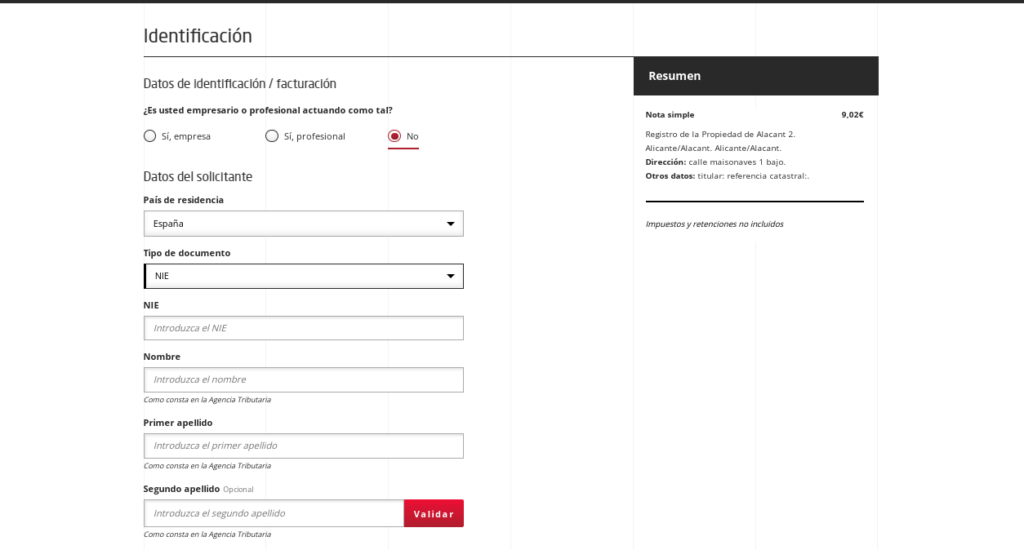Click the "Impuestos y retenciones no incluidos" note

point(714,224)
